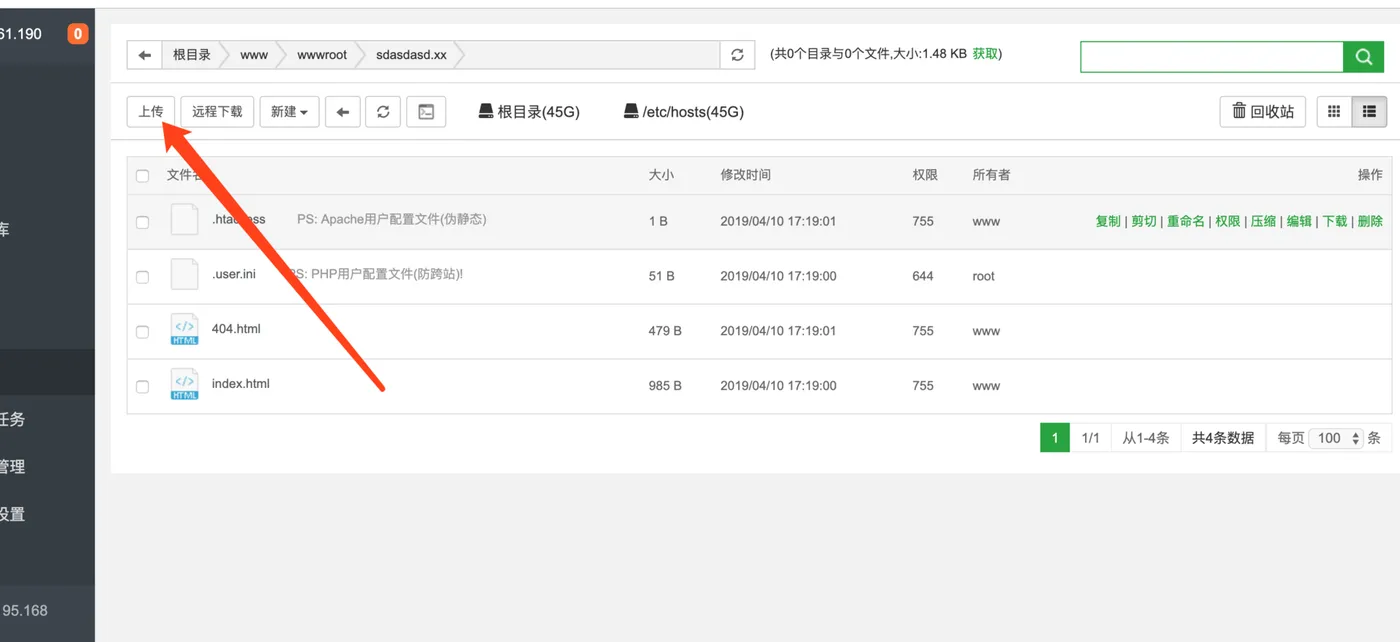Click the 所有者 column header

991,175
